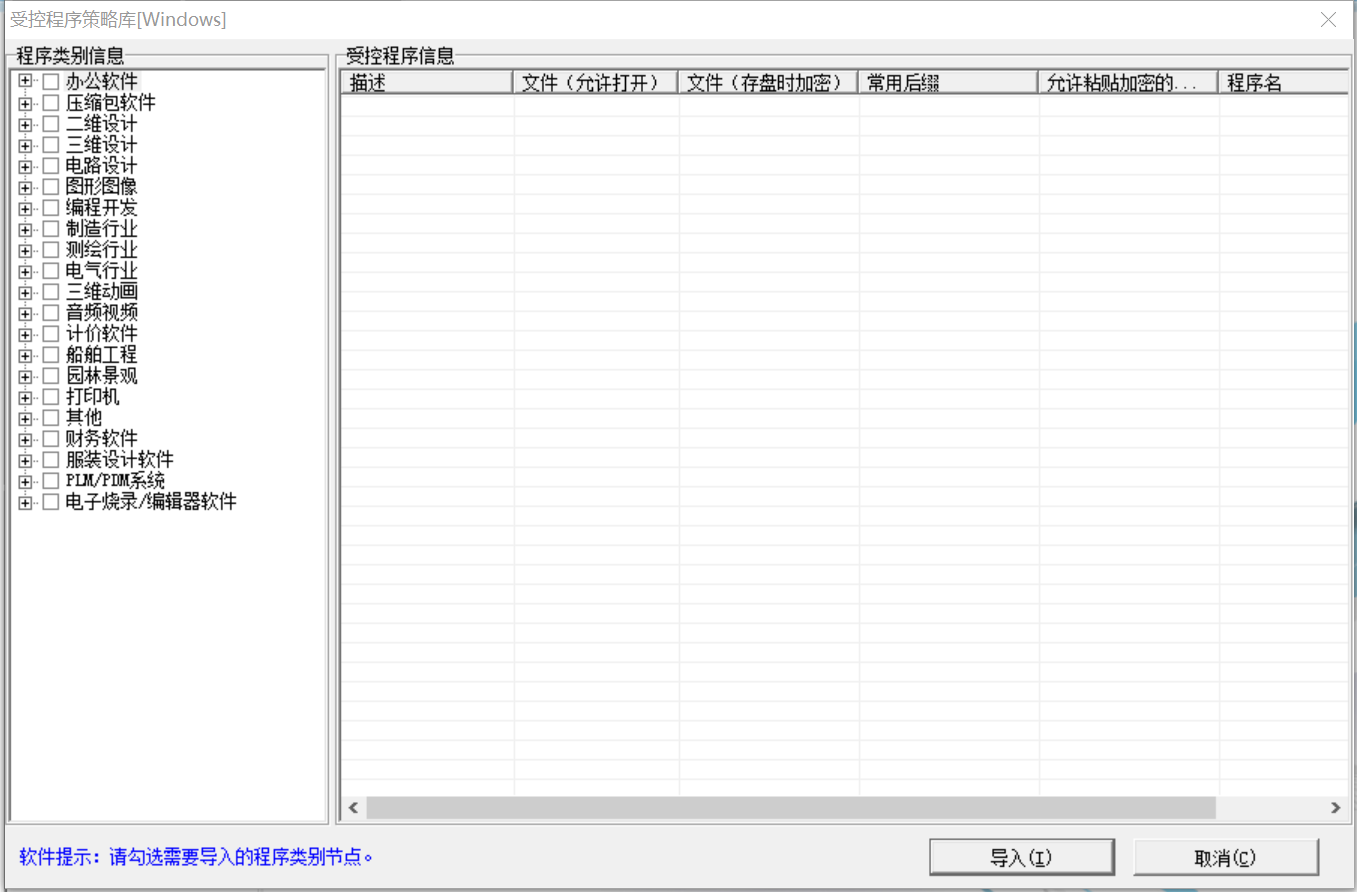Viewport: 1357px width, 892px height.
Task: Expand the 三维动画 node
Action: (x=25, y=292)
